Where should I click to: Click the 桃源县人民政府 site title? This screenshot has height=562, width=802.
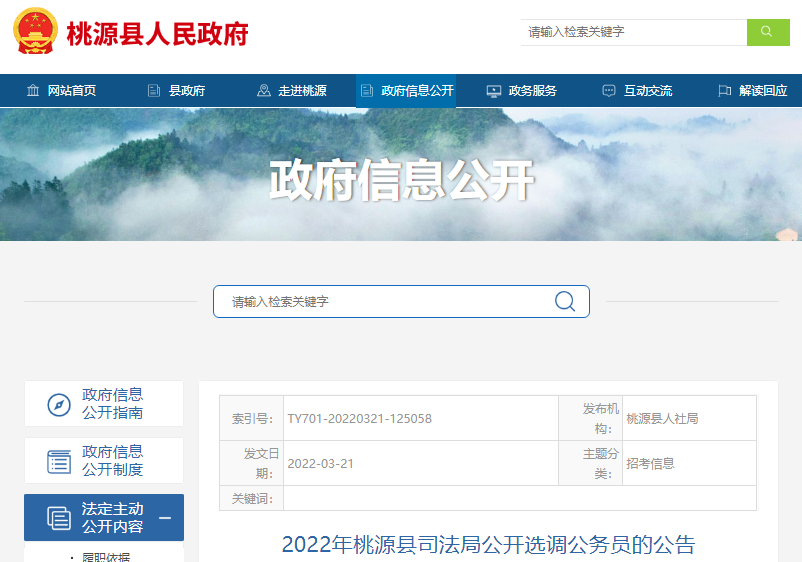(x=157, y=33)
